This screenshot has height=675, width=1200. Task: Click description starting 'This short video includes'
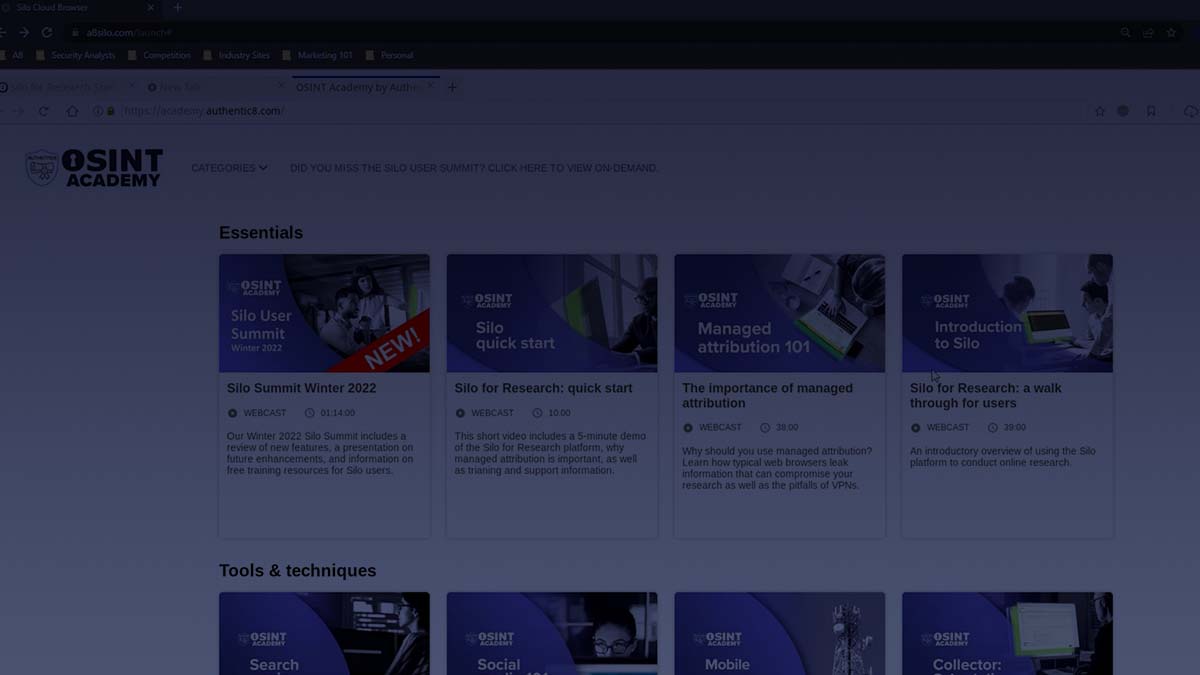551,453
